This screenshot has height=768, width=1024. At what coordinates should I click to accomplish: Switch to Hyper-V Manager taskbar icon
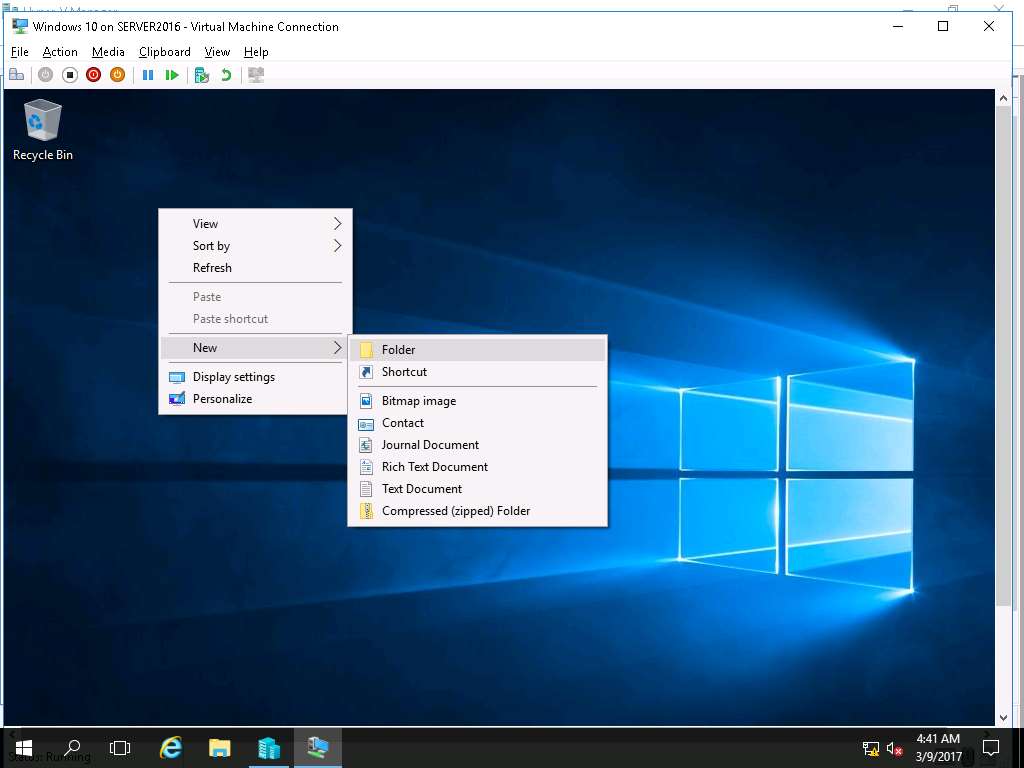268,748
